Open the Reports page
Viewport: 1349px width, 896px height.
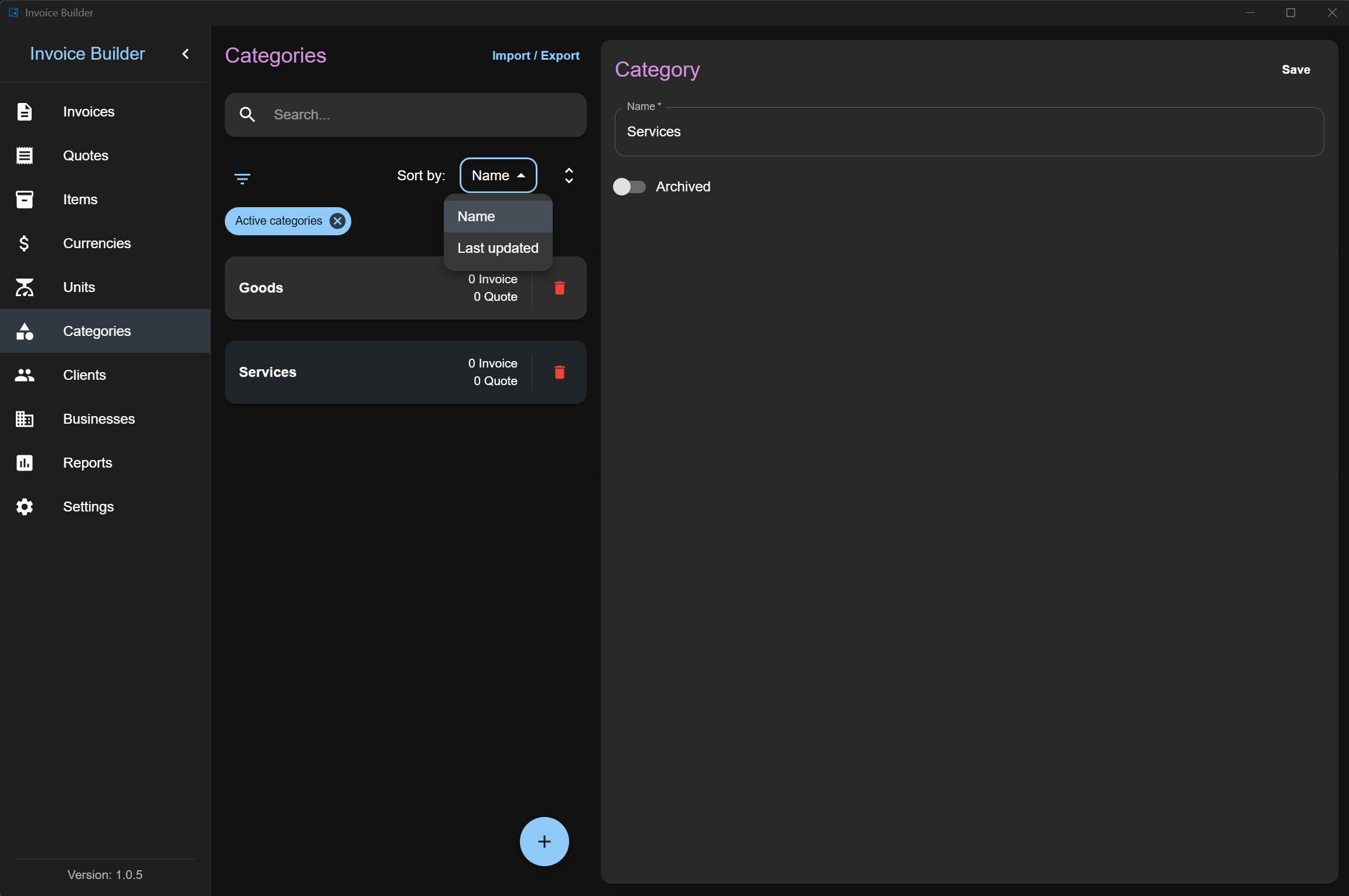click(x=105, y=462)
